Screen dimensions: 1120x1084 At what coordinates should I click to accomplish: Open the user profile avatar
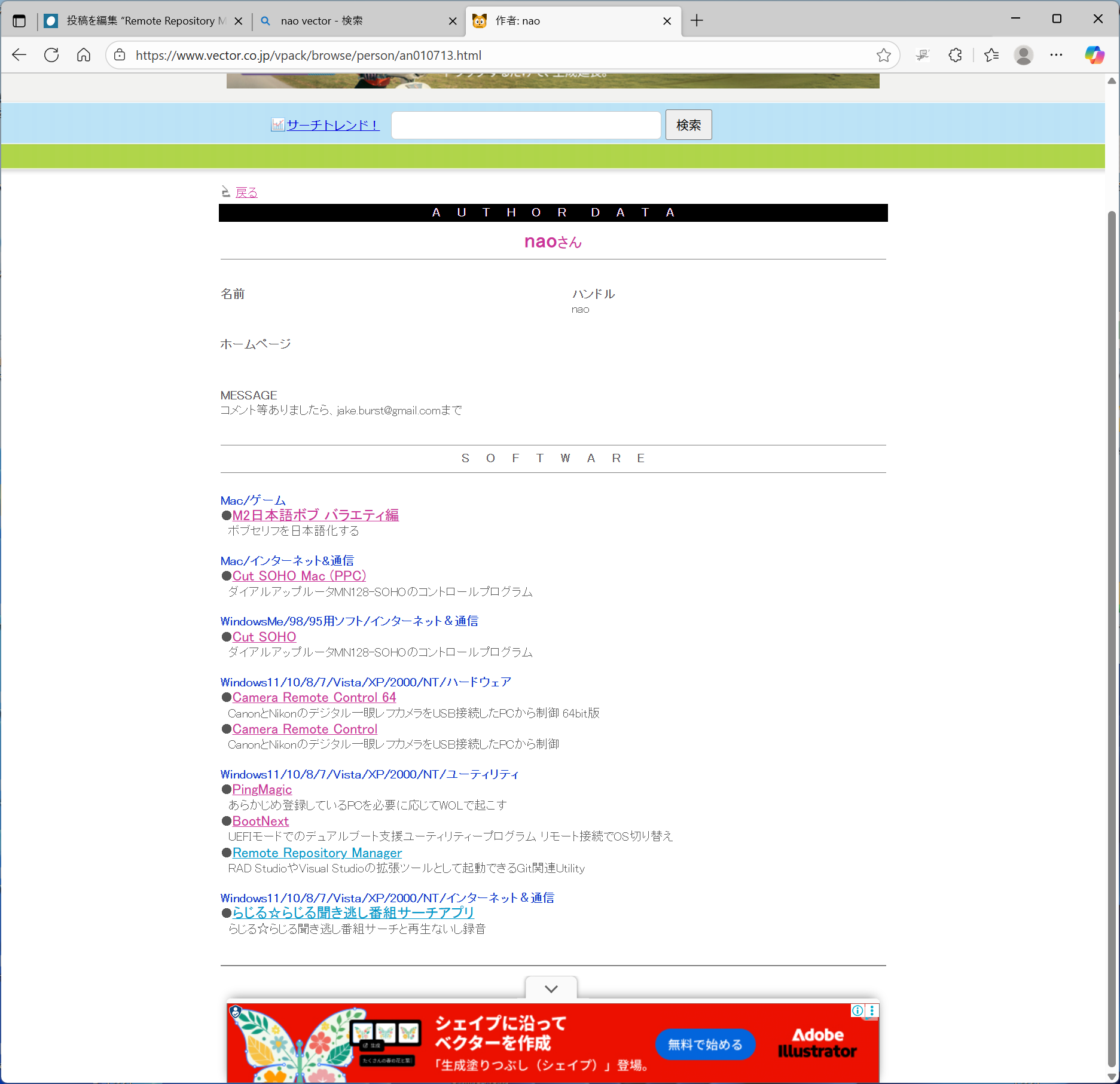click(1023, 55)
